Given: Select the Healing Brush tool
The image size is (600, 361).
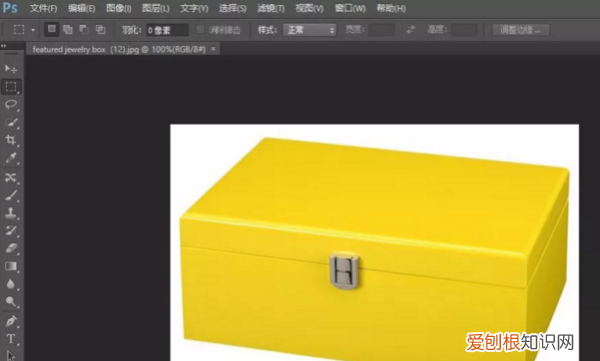Looking at the screenshot, I should click(x=11, y=178).
